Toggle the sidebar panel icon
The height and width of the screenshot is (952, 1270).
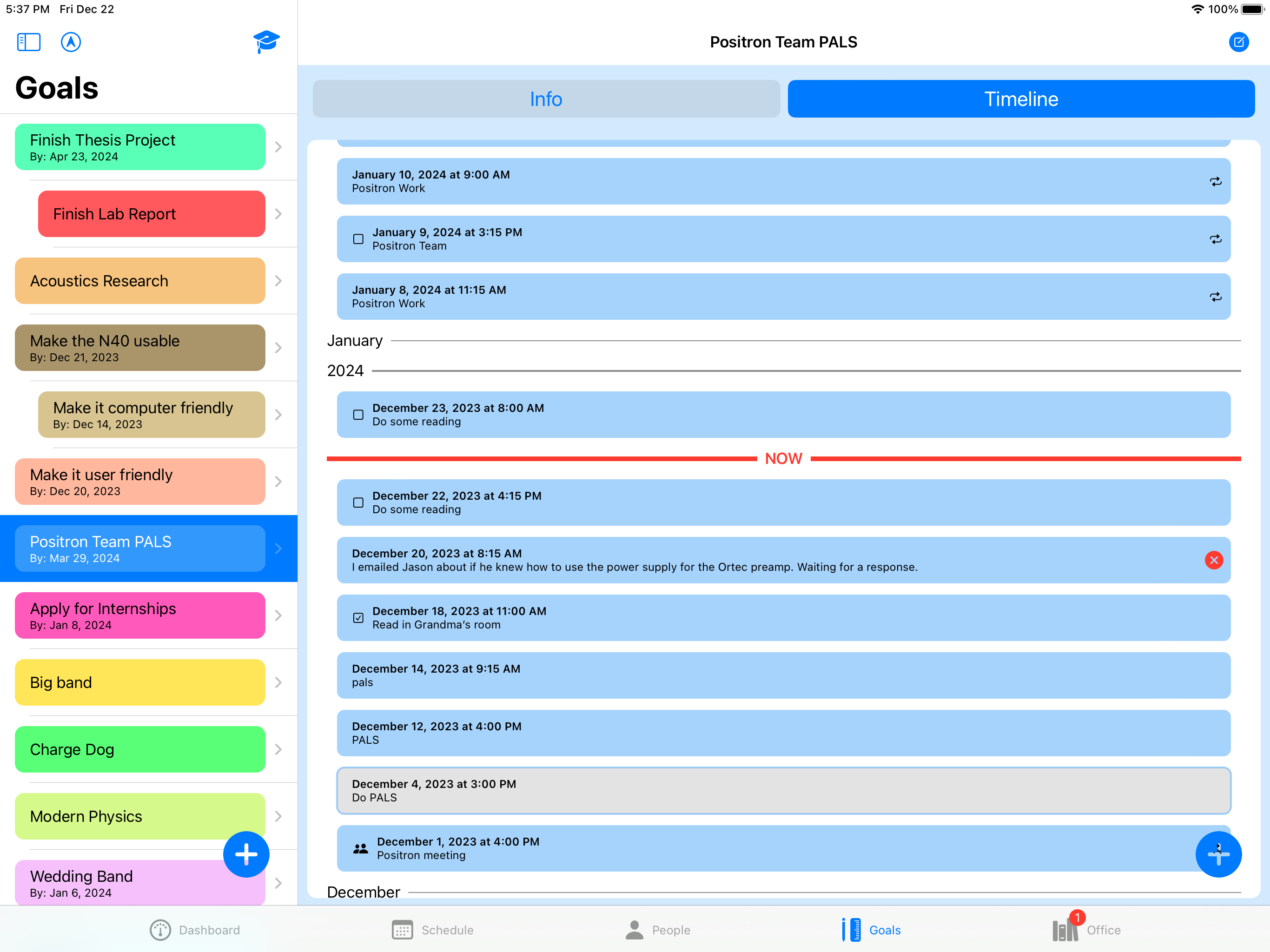click(29, 42)
